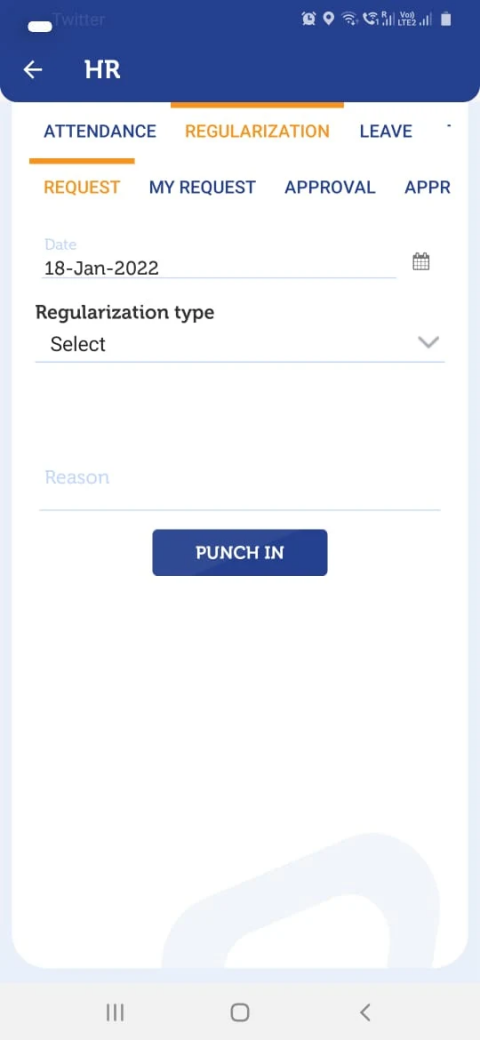The image size is (480, 1040).
Task: Tap the alarm icon in status bar
Action: (308, 19)
